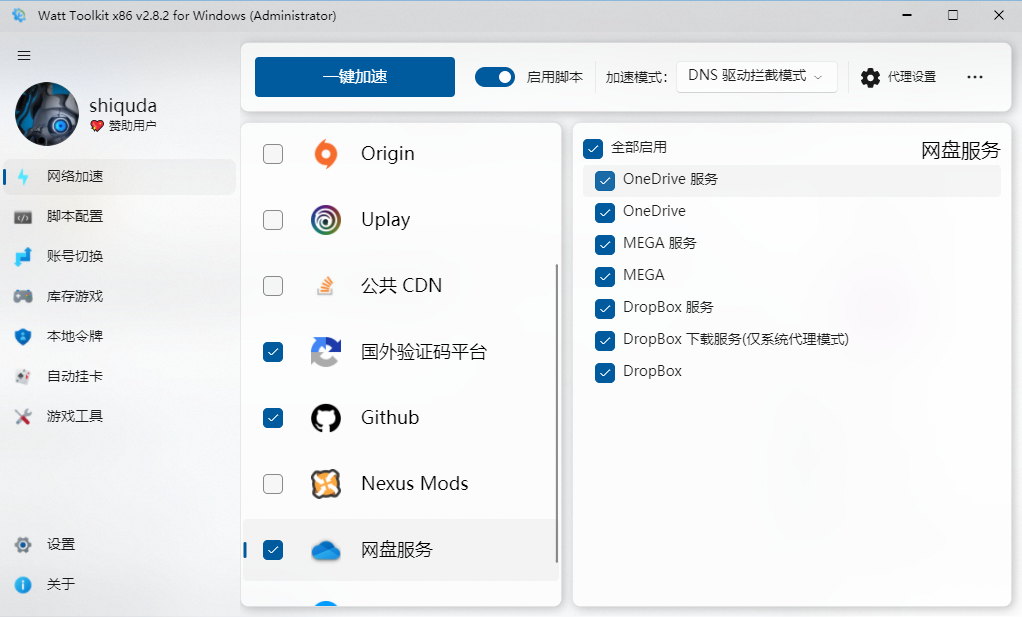Open 本地令牌 page
This screenshot has width=1022, height=617.
tap(75, 336)
